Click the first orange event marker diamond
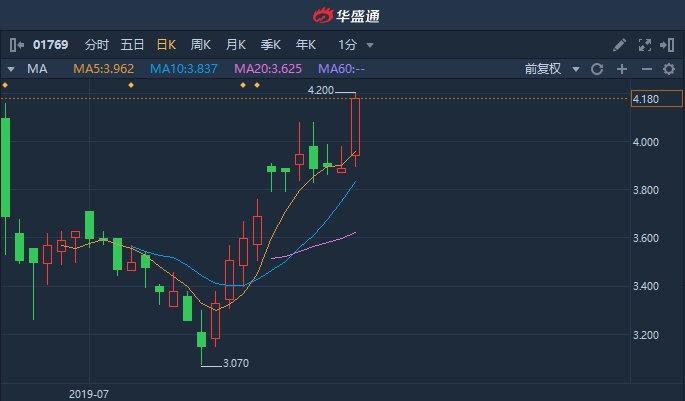 click(x=5, y=86)
